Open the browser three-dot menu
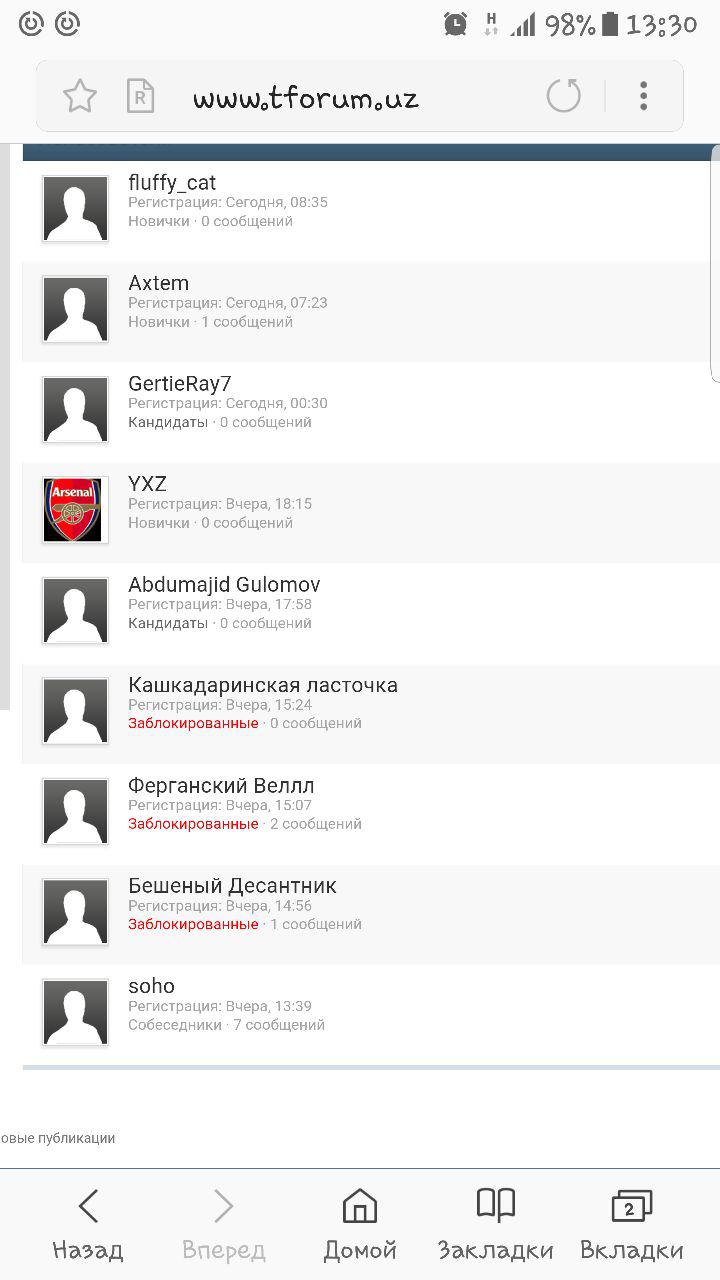Viewport: 720px width, 1280px height. pyautogui.click(x=643, y=96)
